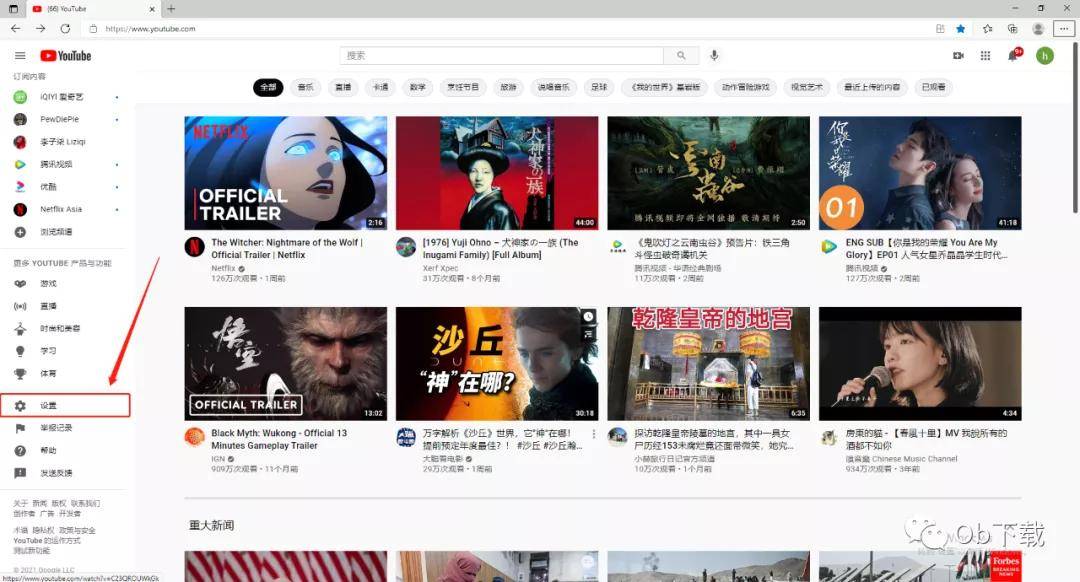Select the 已观看 filter chip

(934, 87)
